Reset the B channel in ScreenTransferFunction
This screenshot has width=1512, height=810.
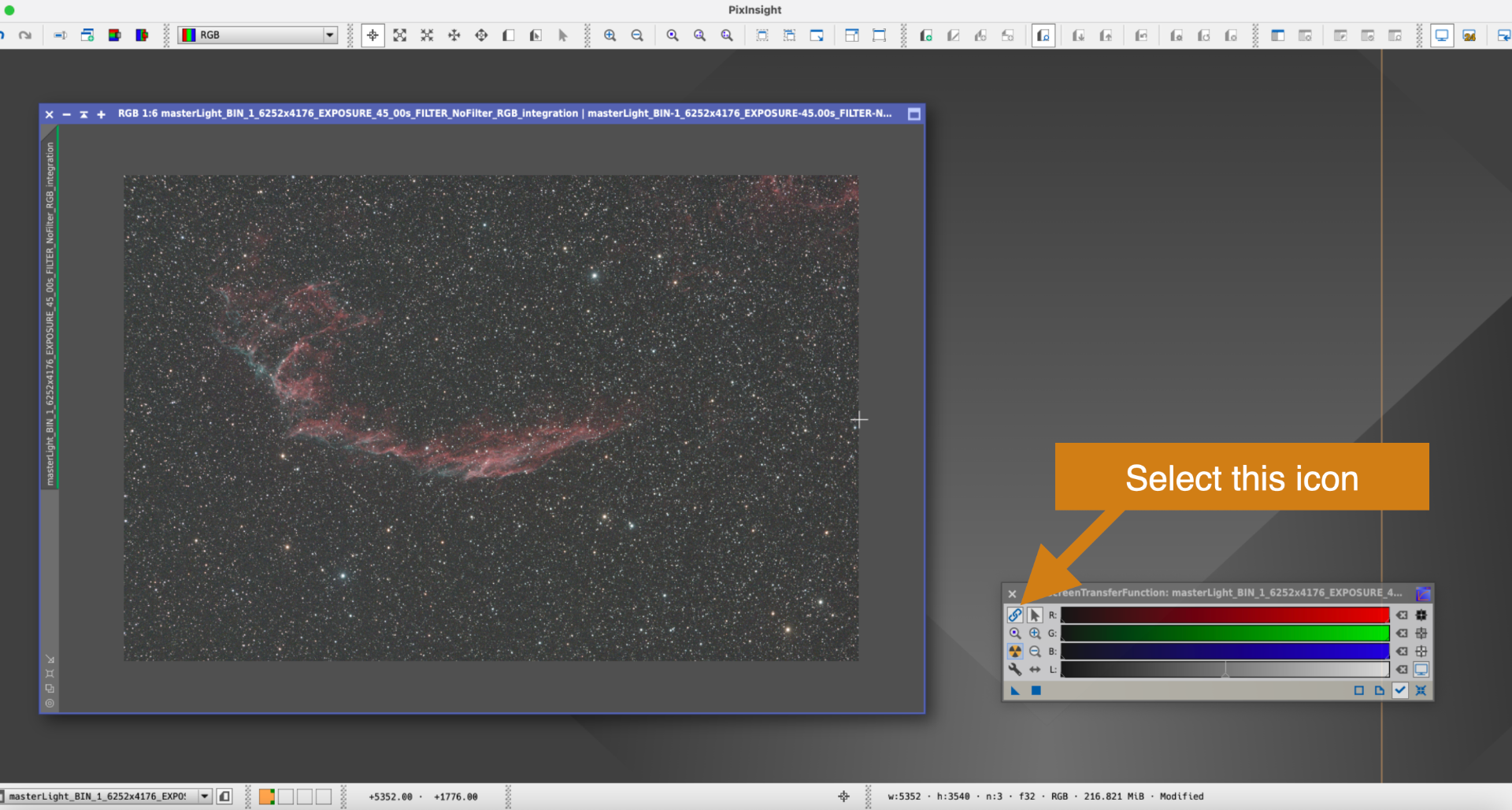click(x=1402, y=652)
